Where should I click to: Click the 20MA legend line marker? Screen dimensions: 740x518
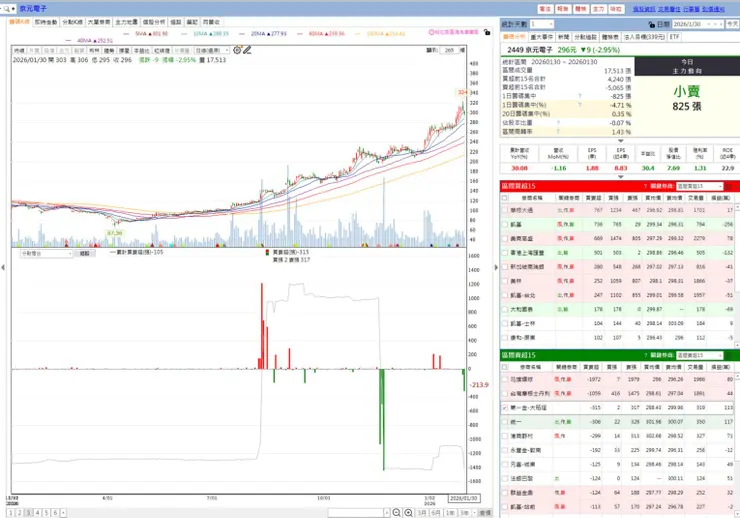coord(242,34)
